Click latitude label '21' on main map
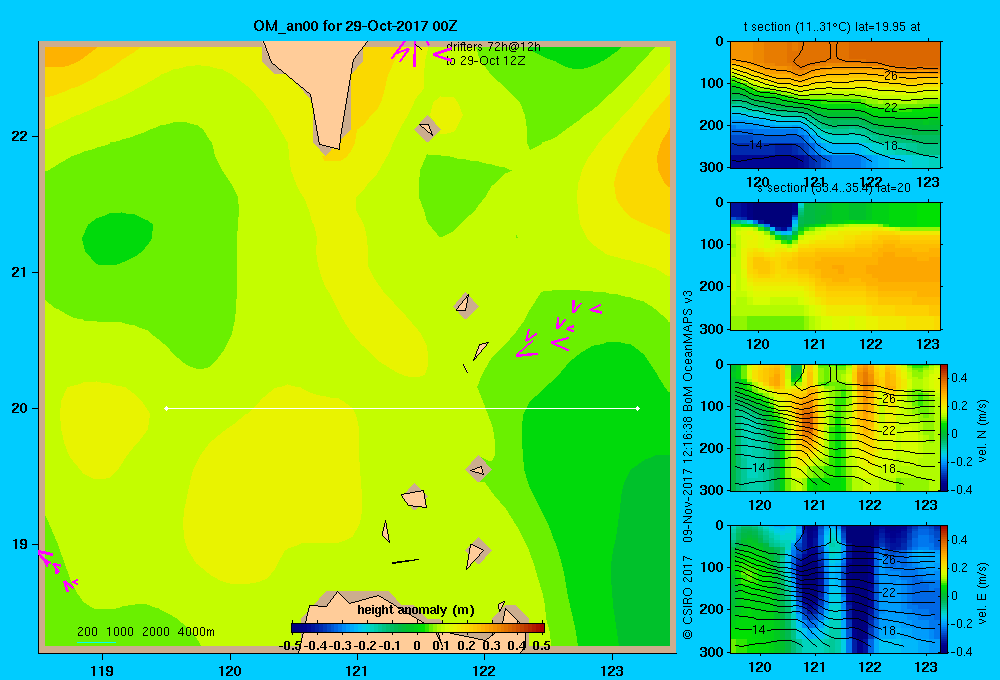The height and width of the screenshot is (680, 1000). [20, 272]
